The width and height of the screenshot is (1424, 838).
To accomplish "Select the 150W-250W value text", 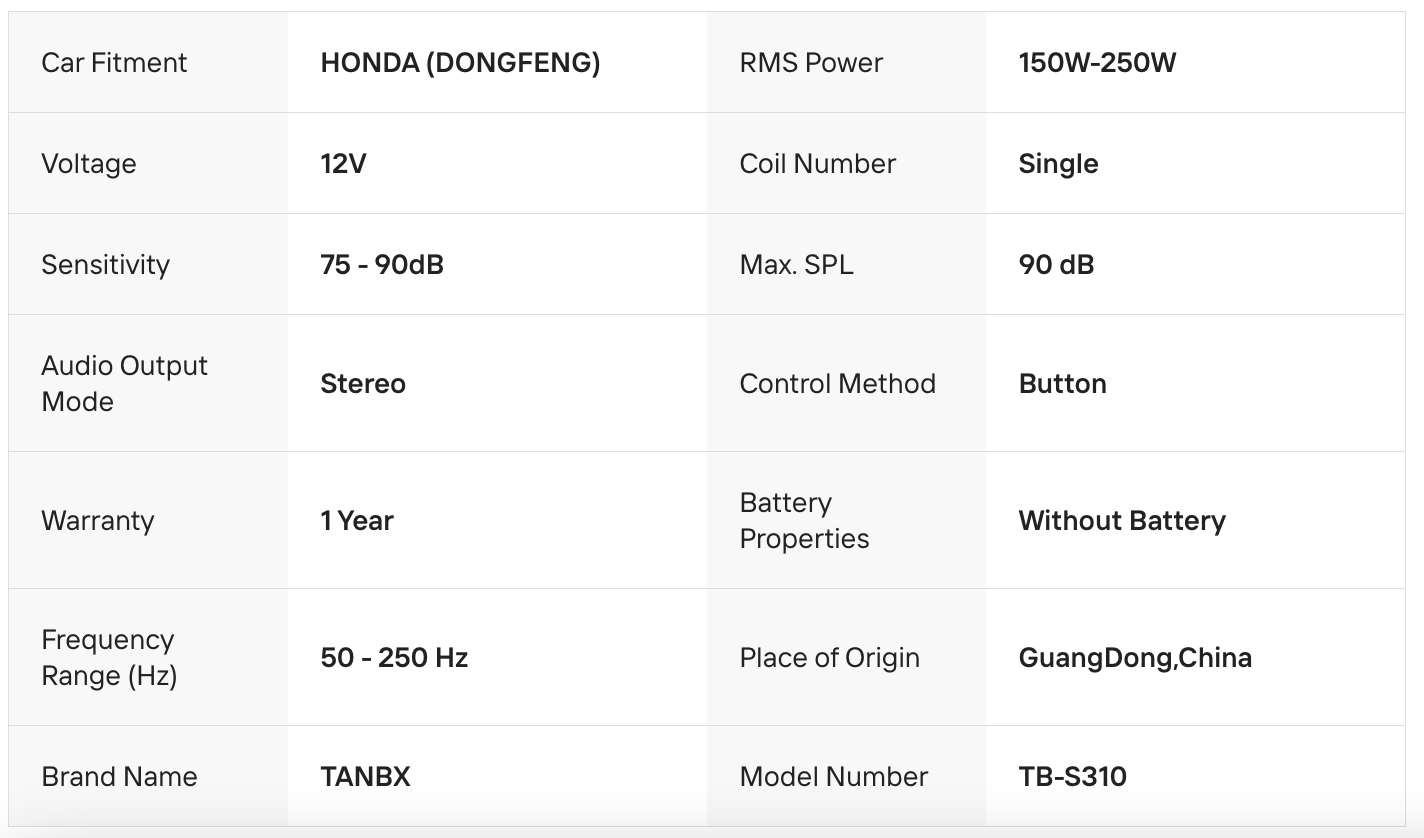I will coord(1097,63).
